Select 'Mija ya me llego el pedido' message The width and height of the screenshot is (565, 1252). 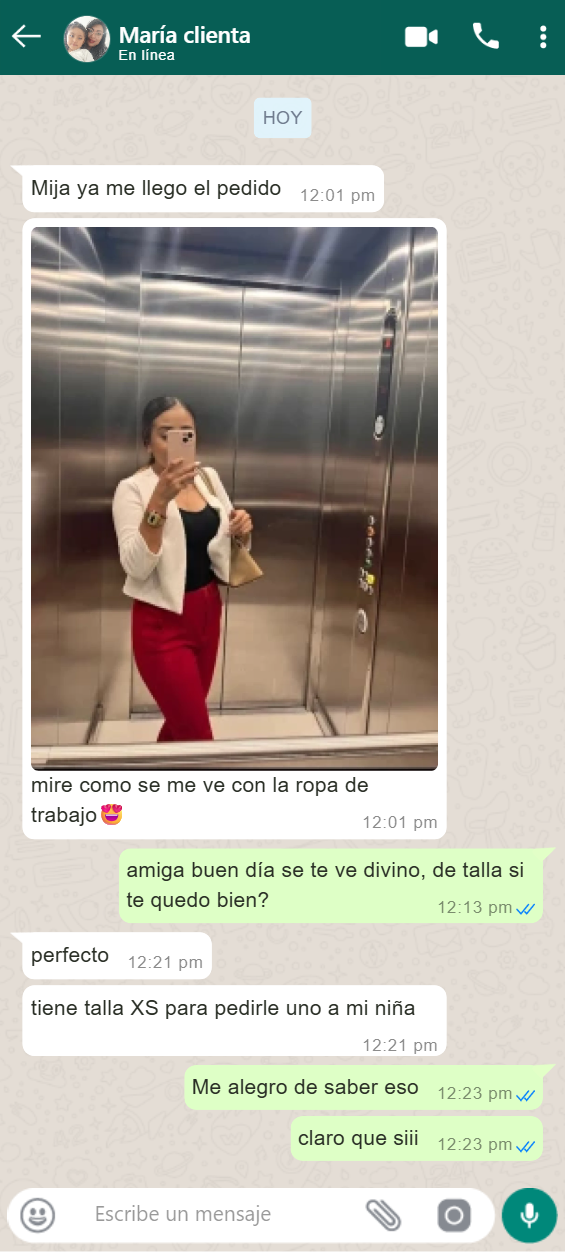[x=203, y=189]
